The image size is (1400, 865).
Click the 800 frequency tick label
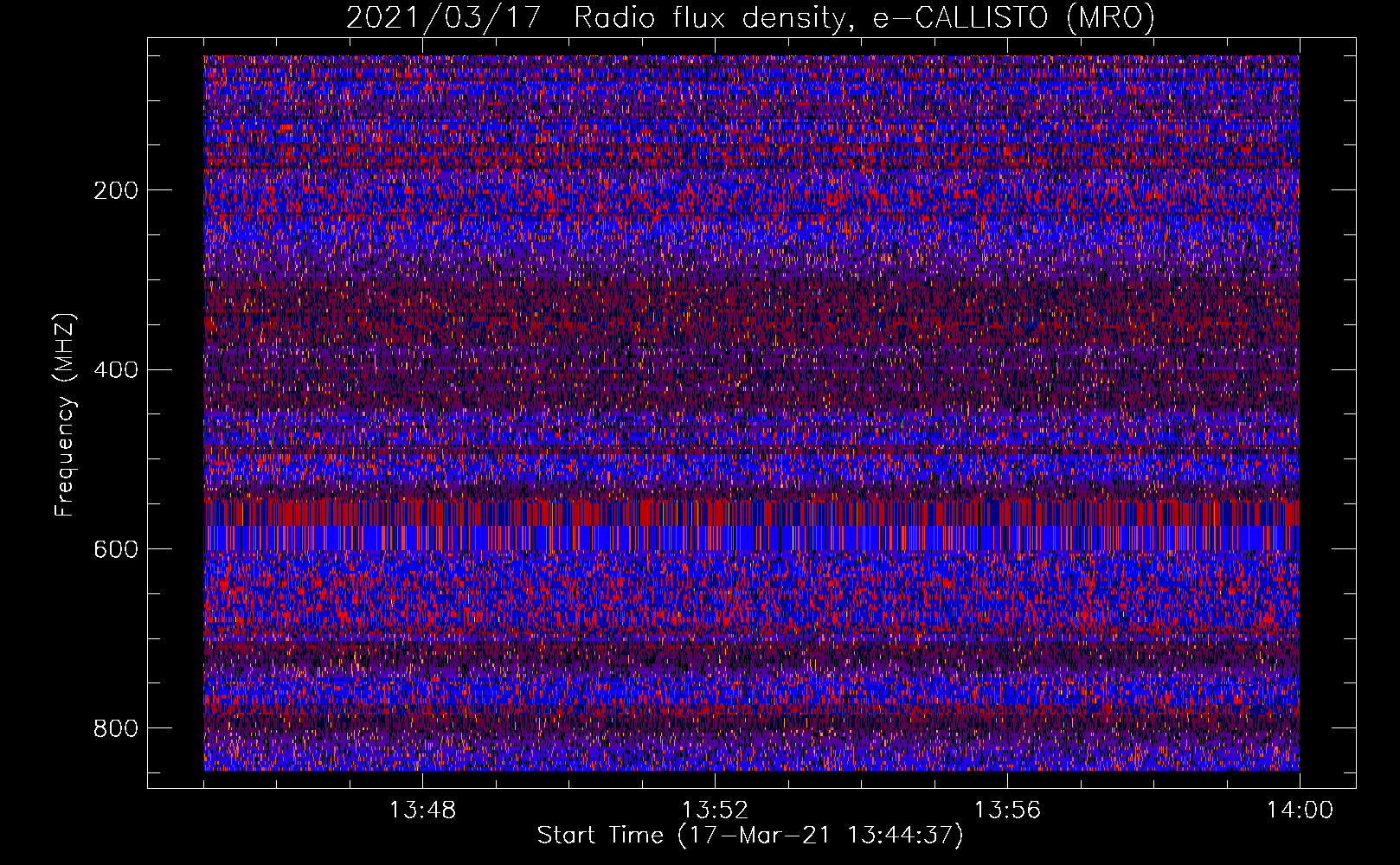(116, 728)
